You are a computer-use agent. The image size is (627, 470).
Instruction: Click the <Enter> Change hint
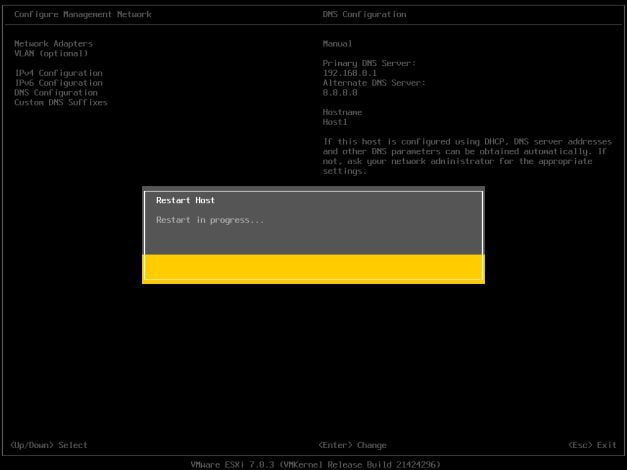point(352,445)
